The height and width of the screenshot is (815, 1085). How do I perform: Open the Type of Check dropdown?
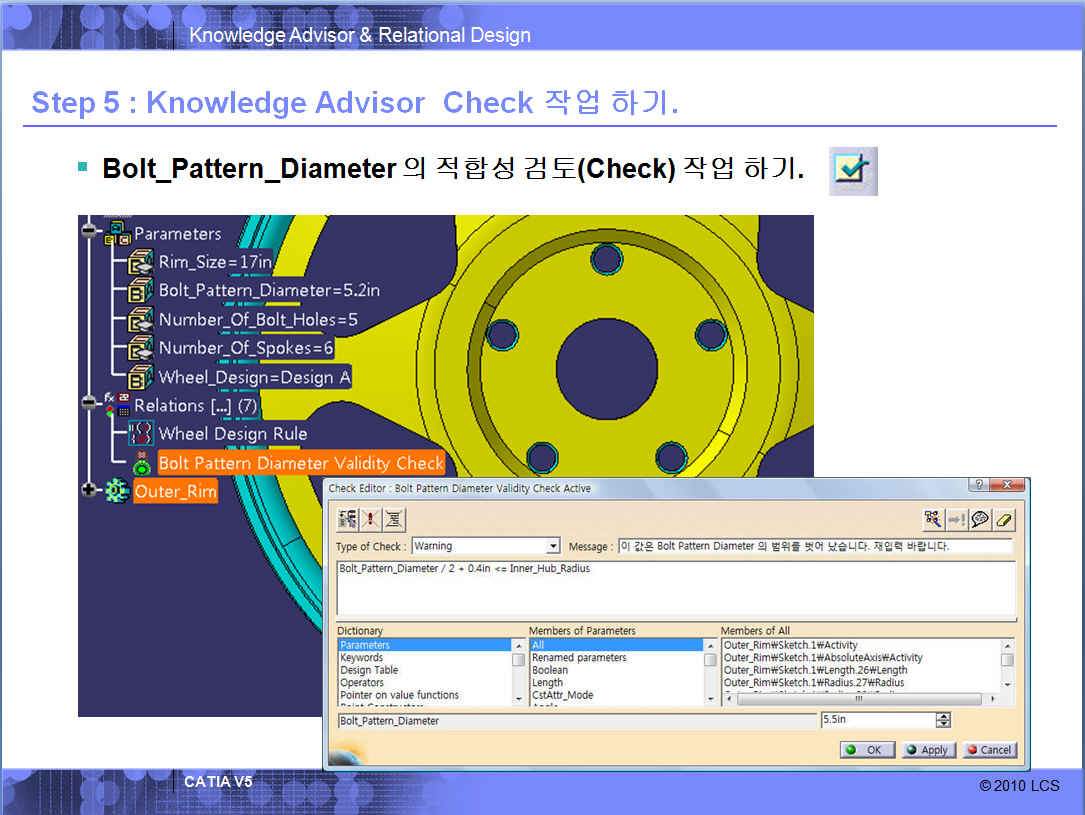point(553,547)
